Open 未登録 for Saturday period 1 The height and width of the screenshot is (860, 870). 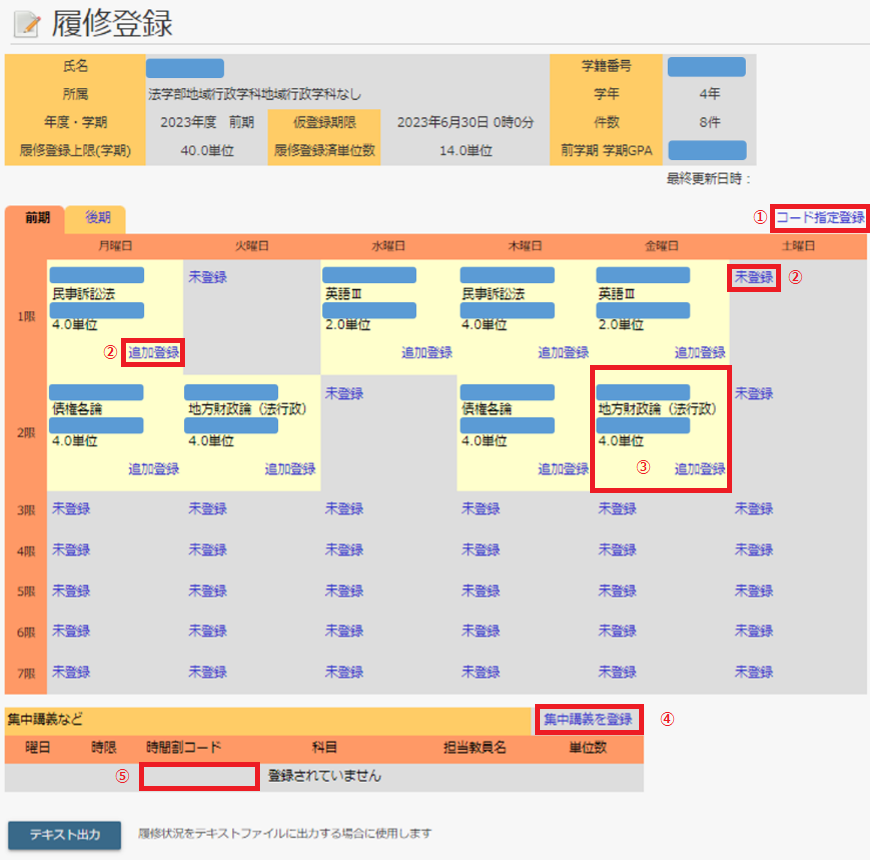tap(755, 278)
